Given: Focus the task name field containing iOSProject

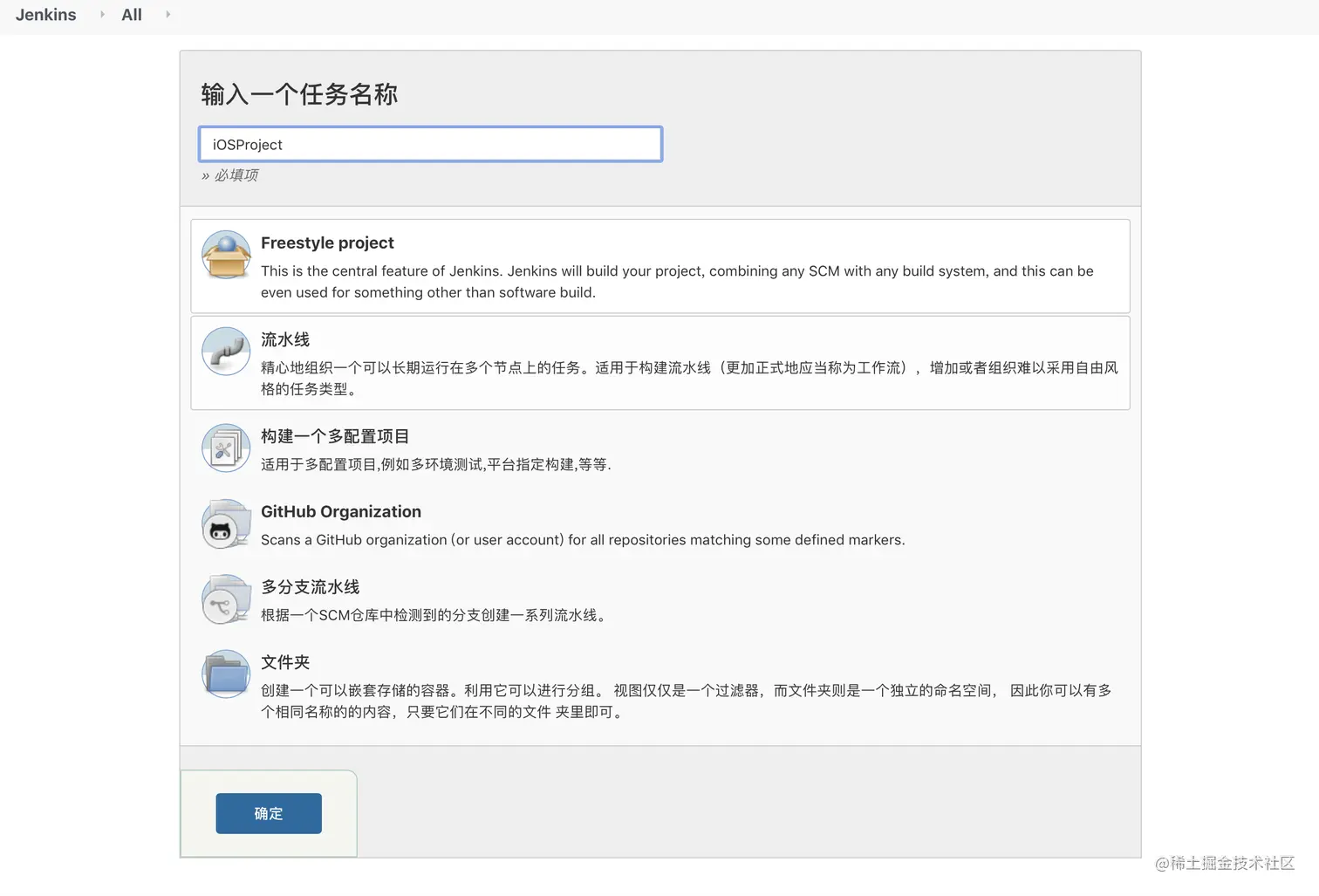Looking at the screenshot, I should (x=431, y=144).
